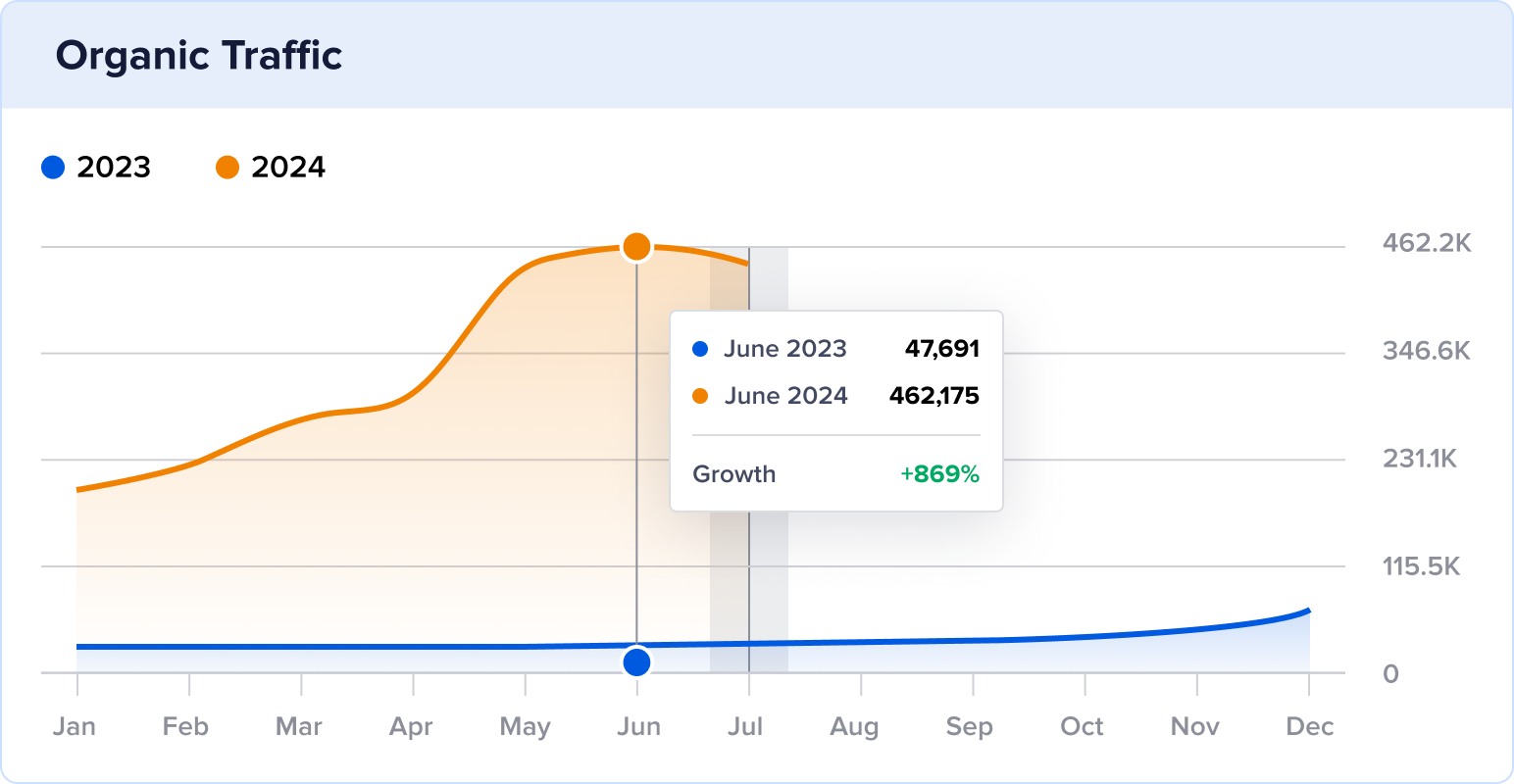Click the Organic Traffic title
The width and height of the screenshot is (1514, 784).
(x=199, y=56)
